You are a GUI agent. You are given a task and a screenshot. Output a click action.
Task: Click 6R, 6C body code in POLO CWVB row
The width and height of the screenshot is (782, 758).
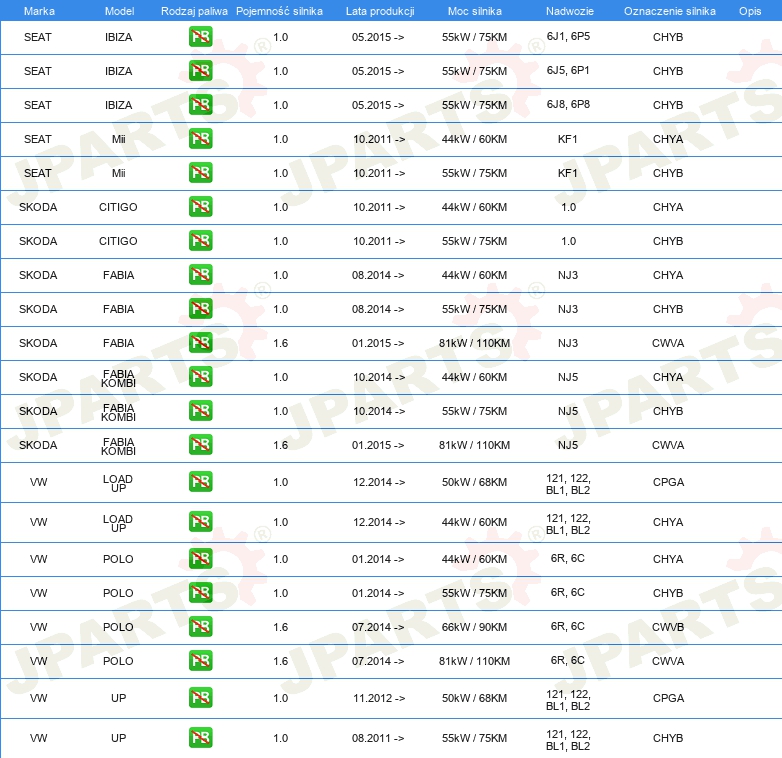[568, 626]
